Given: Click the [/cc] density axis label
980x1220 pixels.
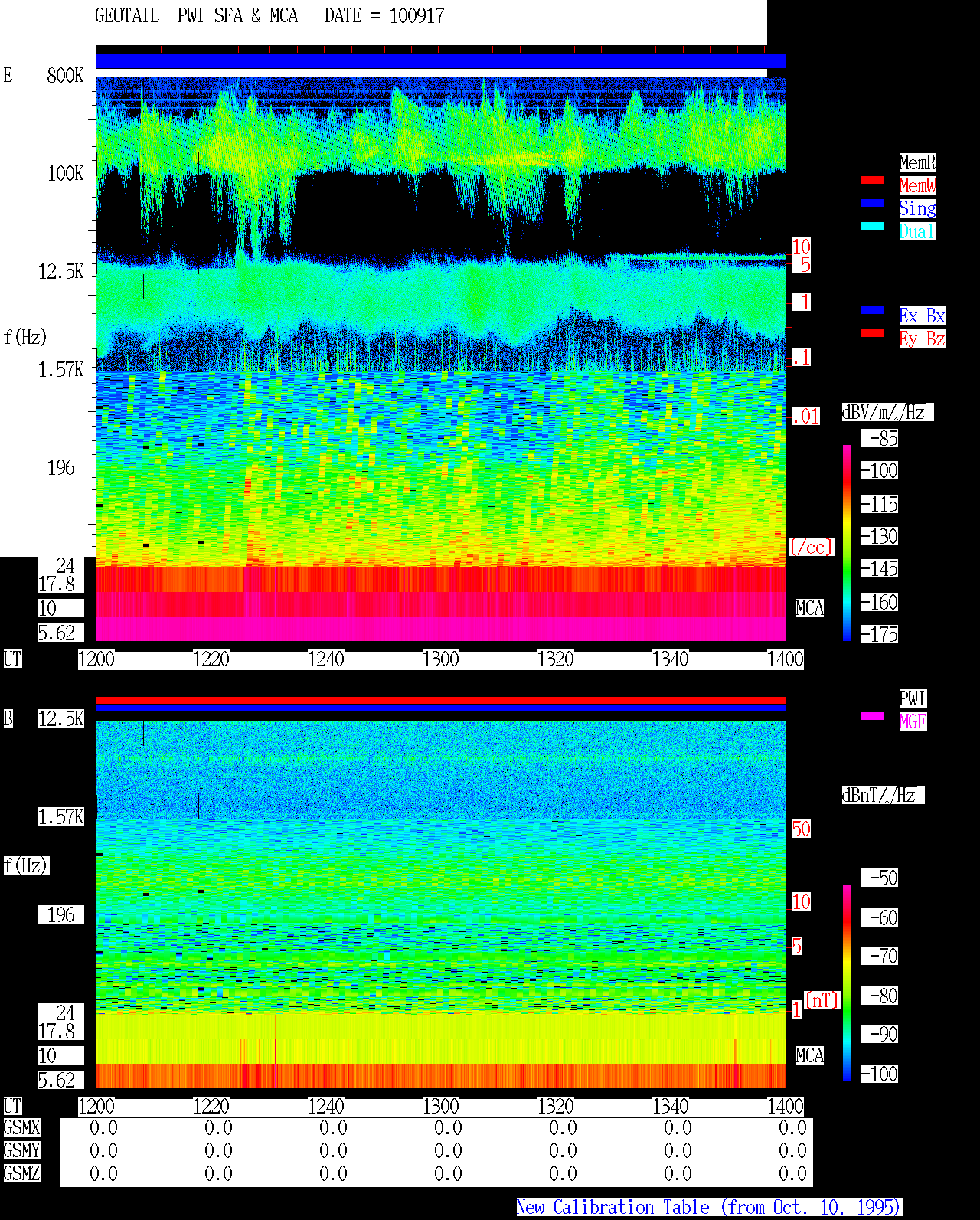Looking at the screenshot, I should tap(811, 547).
